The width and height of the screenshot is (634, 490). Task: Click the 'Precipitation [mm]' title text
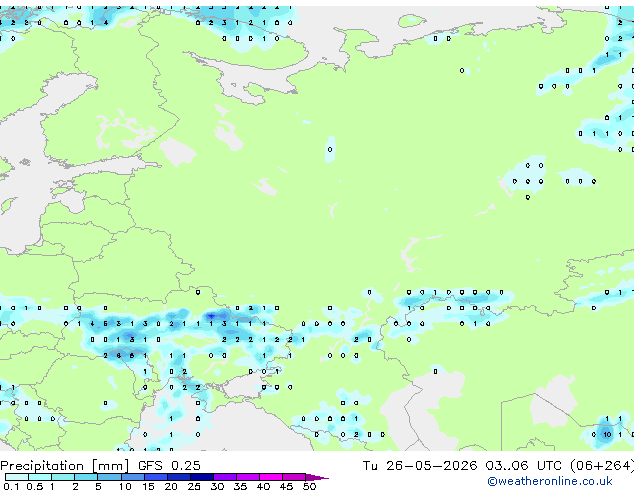pyautogui.click(x=65, y=466)
